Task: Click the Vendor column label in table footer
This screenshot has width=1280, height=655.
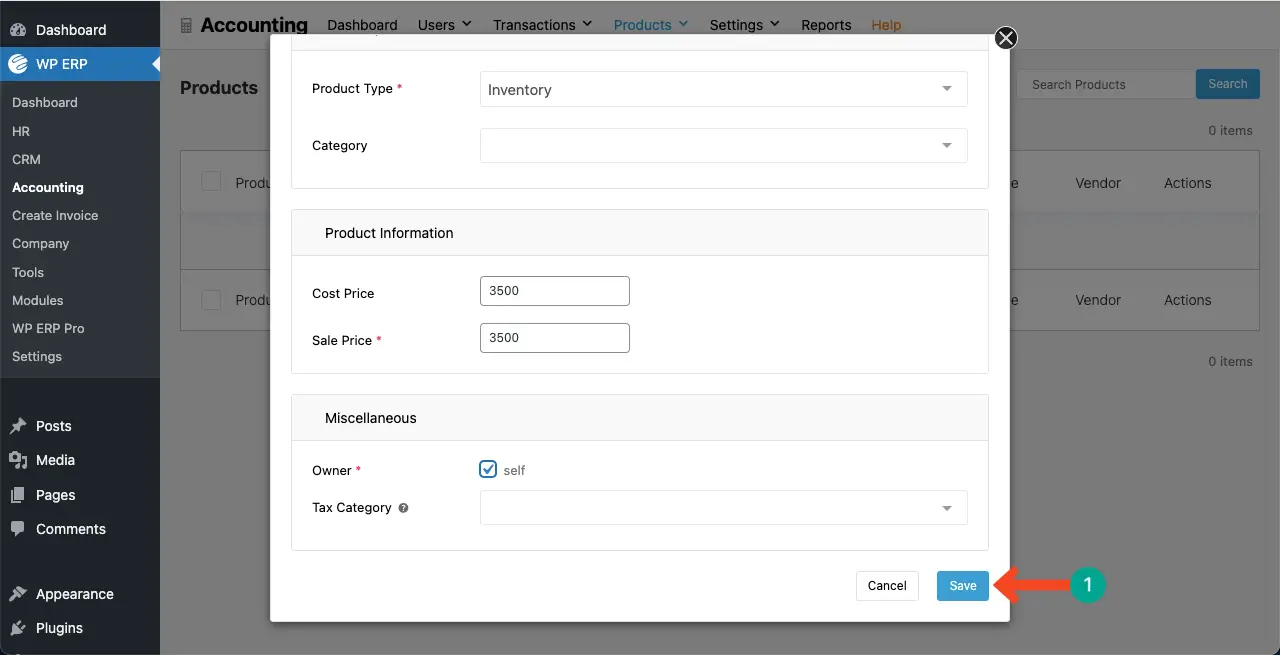Action: 1098,300
